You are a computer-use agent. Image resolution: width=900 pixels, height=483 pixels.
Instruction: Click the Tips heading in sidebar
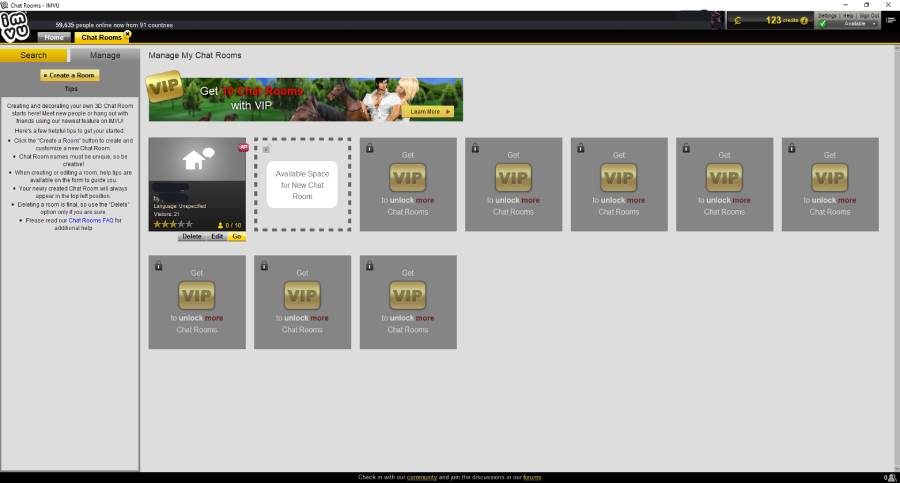coord(71,89)
